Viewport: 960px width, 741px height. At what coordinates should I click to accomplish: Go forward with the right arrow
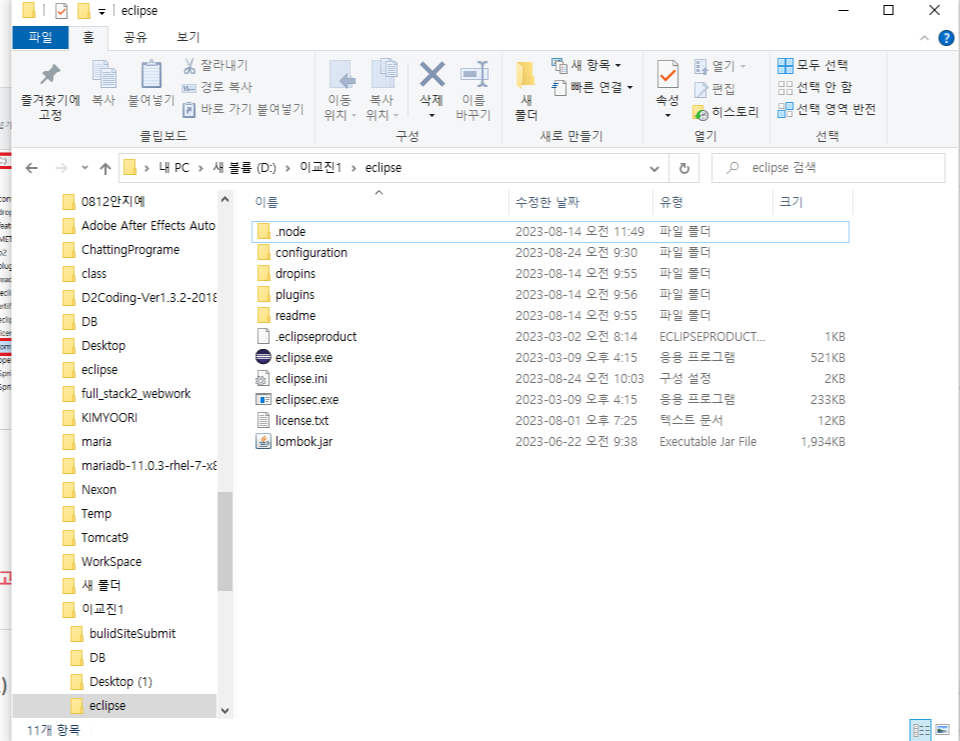61,168
